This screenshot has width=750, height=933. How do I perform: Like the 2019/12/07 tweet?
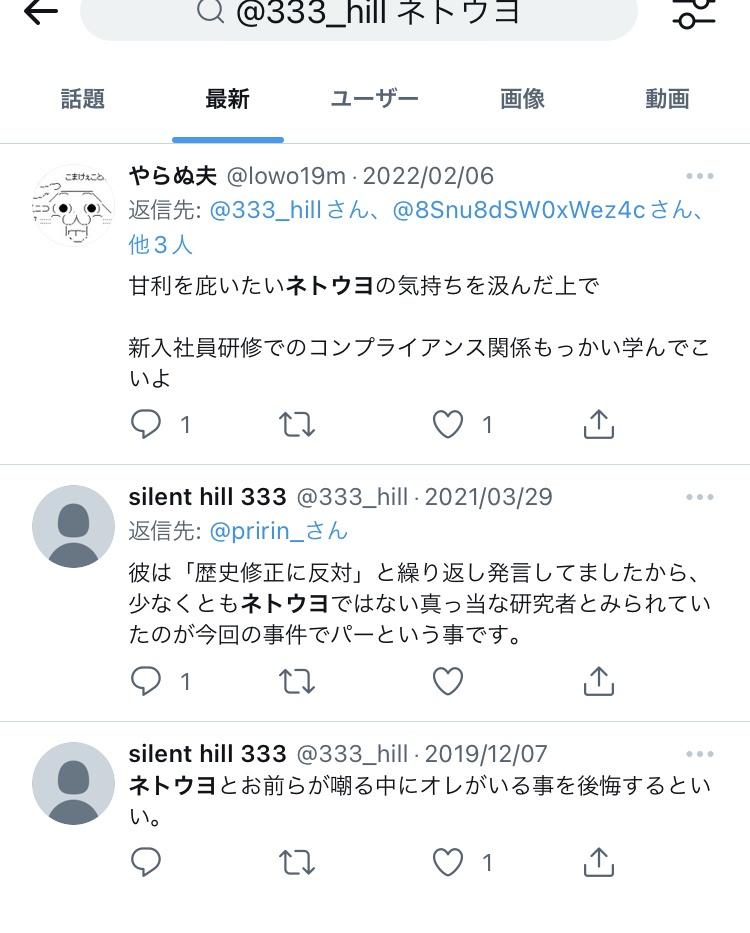pos(448,862)
